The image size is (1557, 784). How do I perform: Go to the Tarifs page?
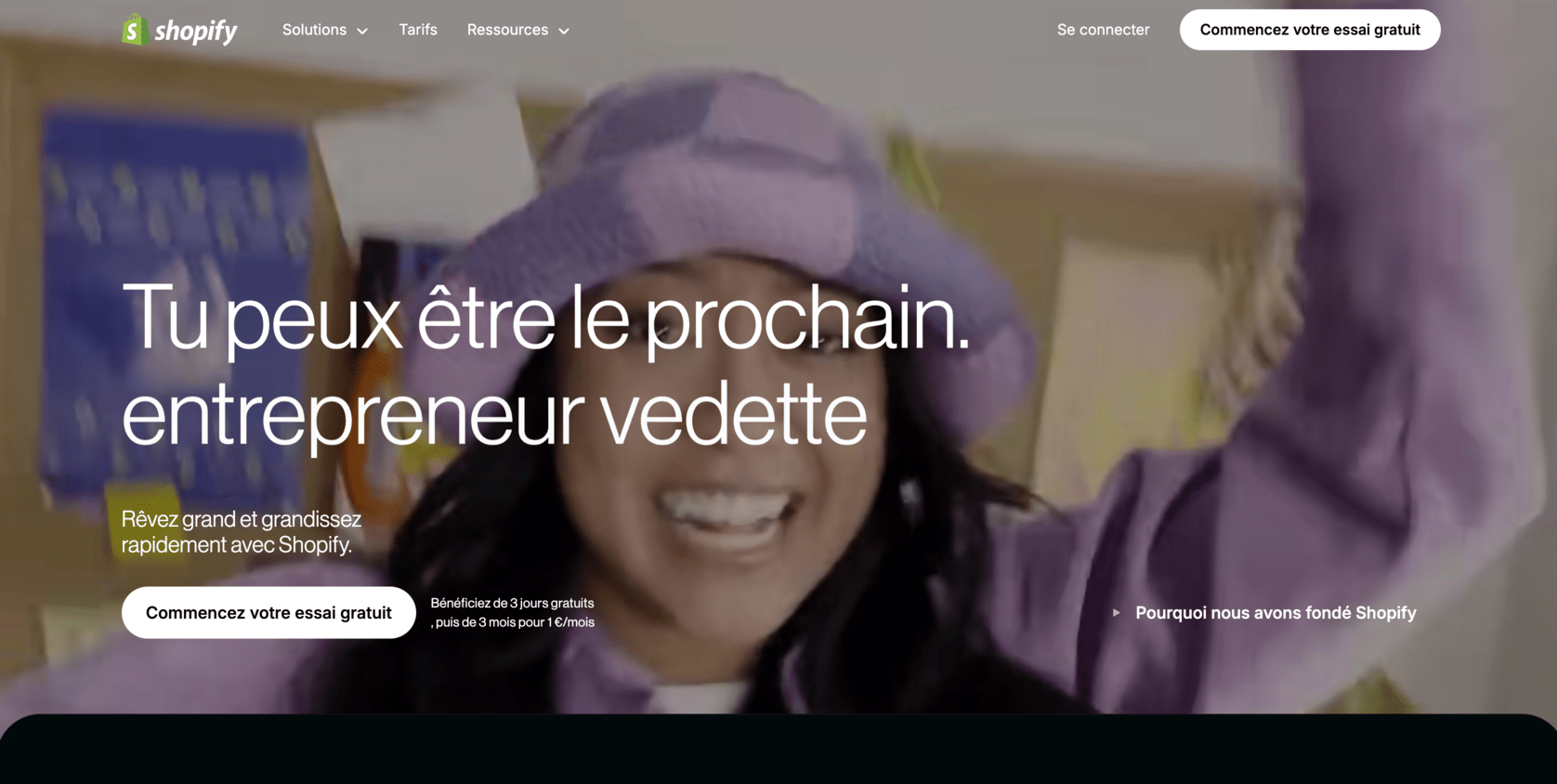418,30
